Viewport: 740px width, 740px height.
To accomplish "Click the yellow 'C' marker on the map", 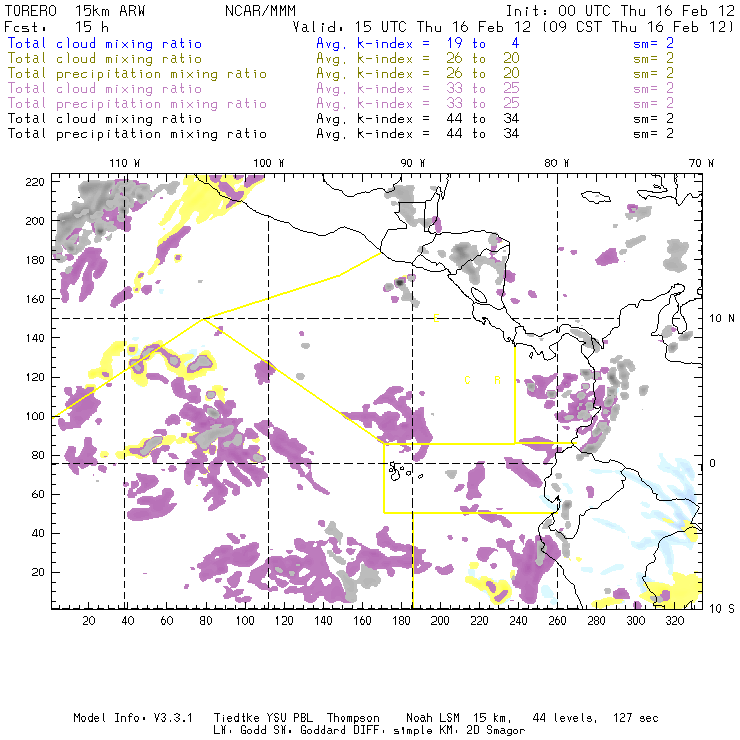I will (x=467, y=380).
